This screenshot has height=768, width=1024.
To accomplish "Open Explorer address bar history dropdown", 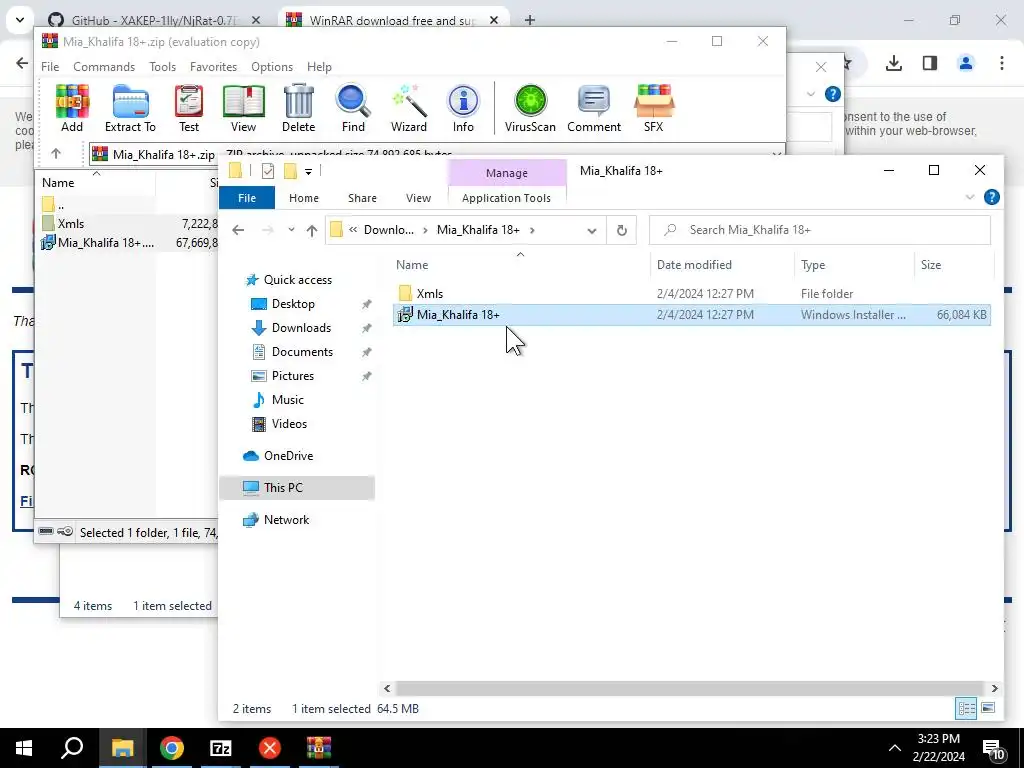I will click(x=592, y=230).
